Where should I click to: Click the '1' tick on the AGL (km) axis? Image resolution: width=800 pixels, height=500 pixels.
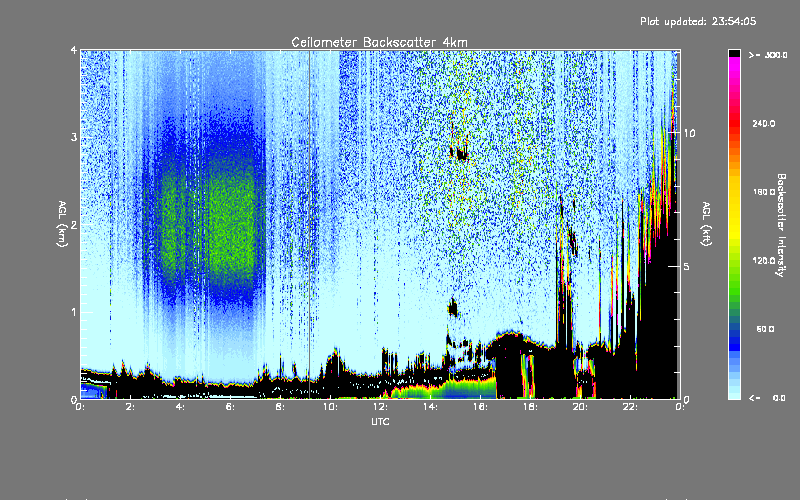click(74, 312)
